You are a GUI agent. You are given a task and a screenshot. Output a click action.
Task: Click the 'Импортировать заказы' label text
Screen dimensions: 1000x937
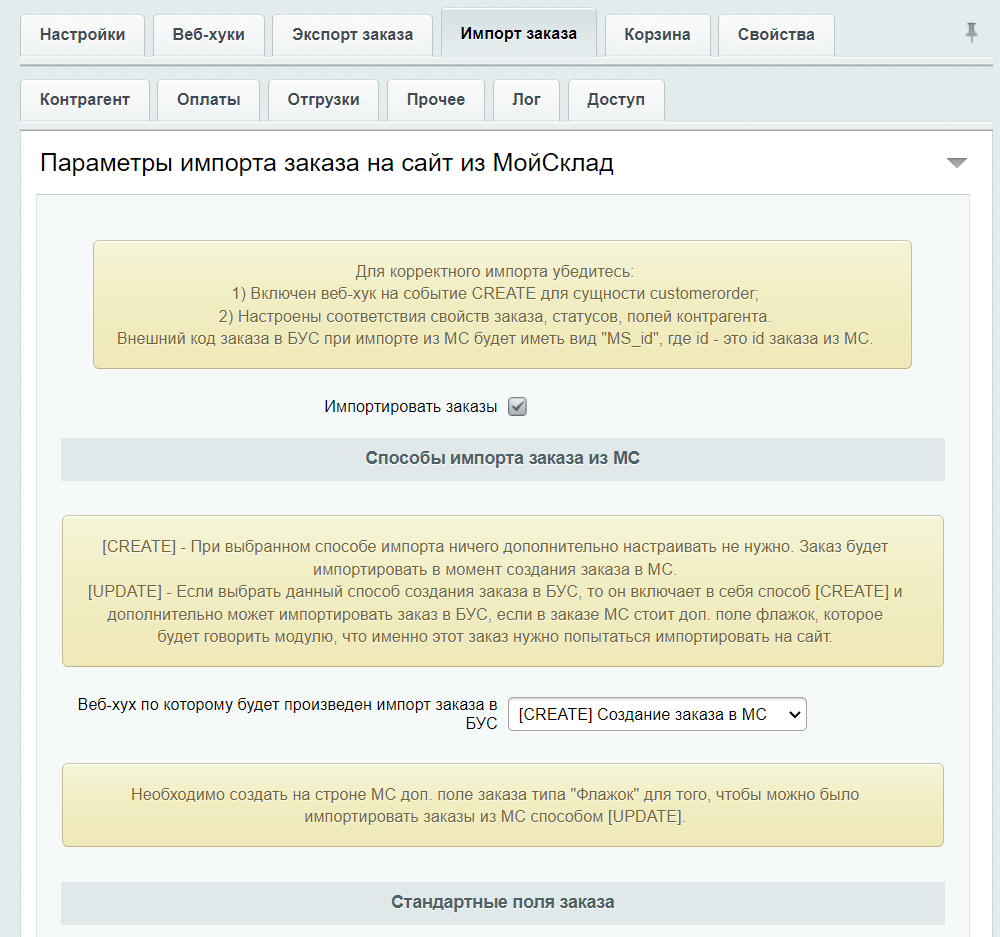pyautogui.click(x=410, y=407)
